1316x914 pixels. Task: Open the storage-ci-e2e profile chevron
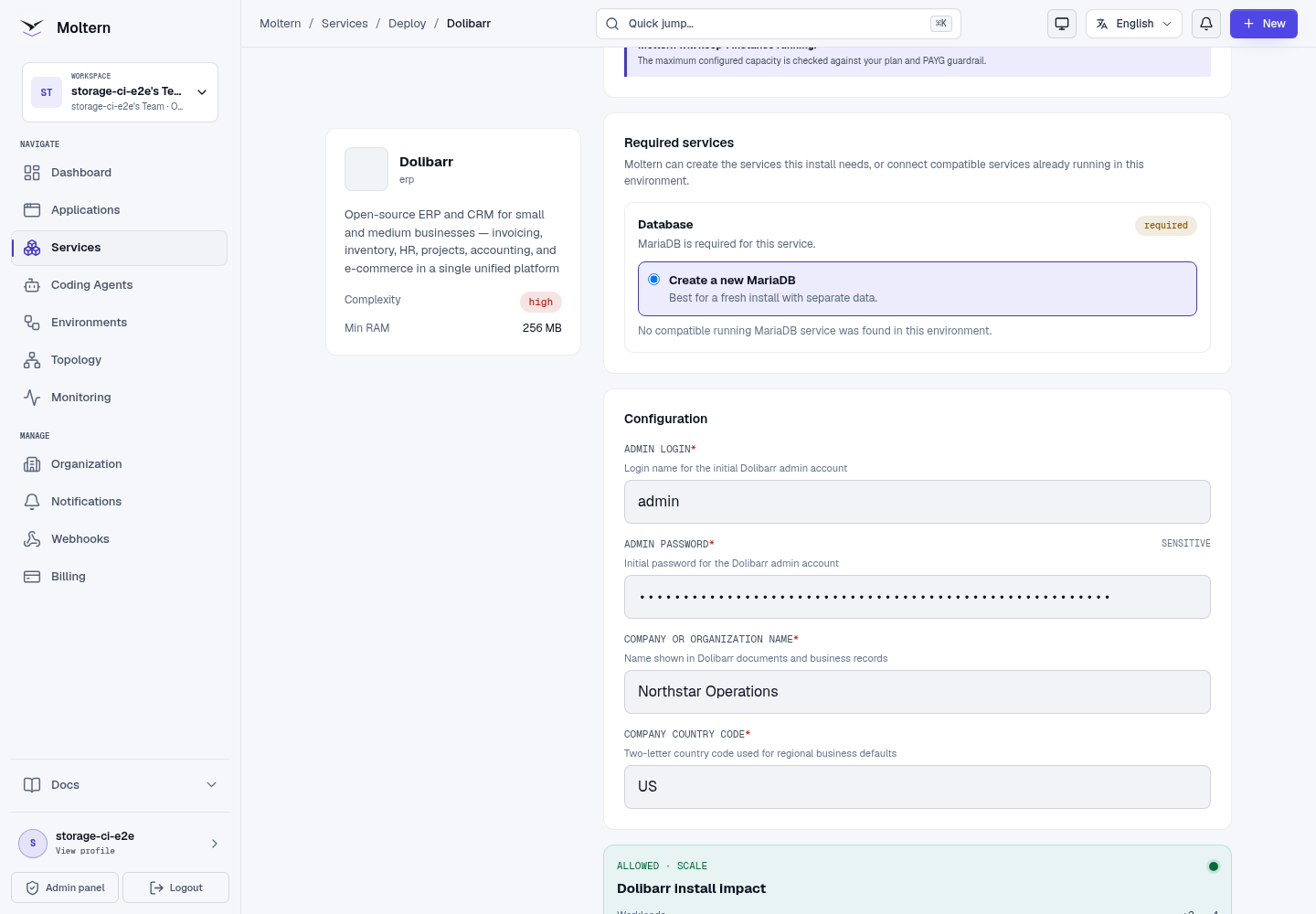215,844
